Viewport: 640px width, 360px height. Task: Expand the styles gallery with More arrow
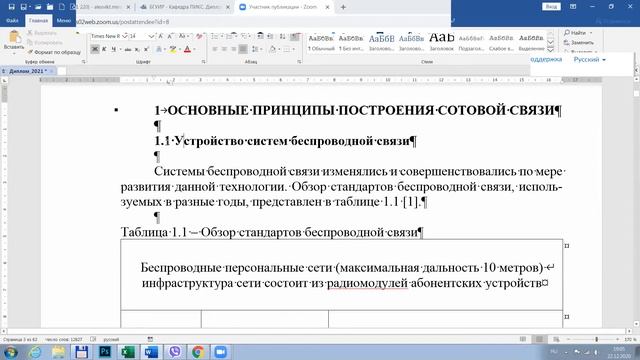[550, 50]
